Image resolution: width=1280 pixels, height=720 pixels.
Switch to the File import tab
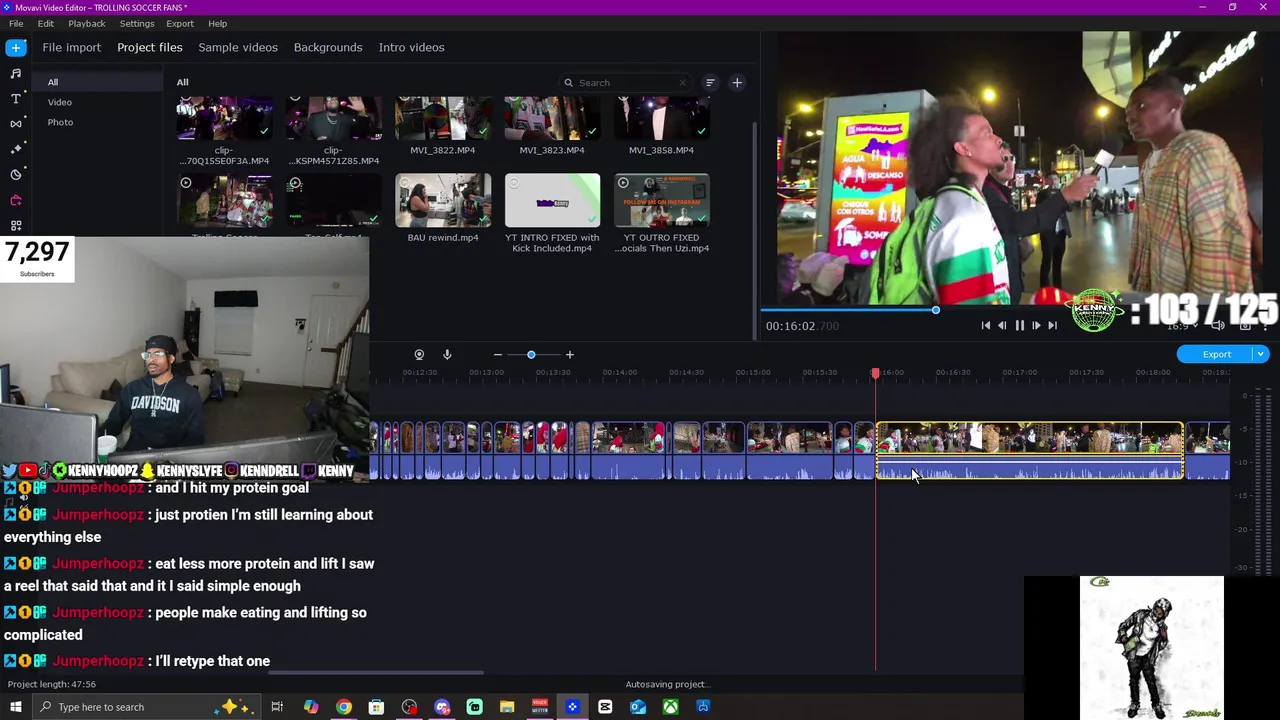[x=71, y=47]
